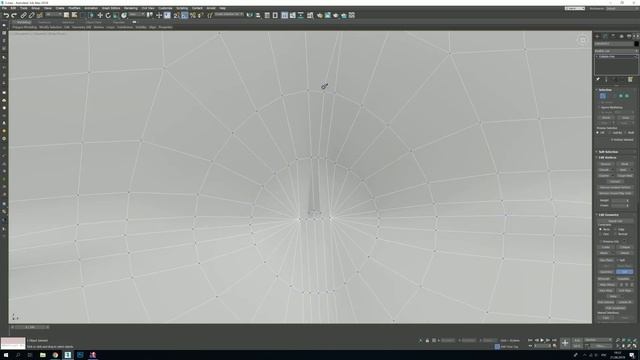This screenshot has height=360, width=640.
Task: Click Configure Modifier Sets icon
Action: [x=630, y=79]
